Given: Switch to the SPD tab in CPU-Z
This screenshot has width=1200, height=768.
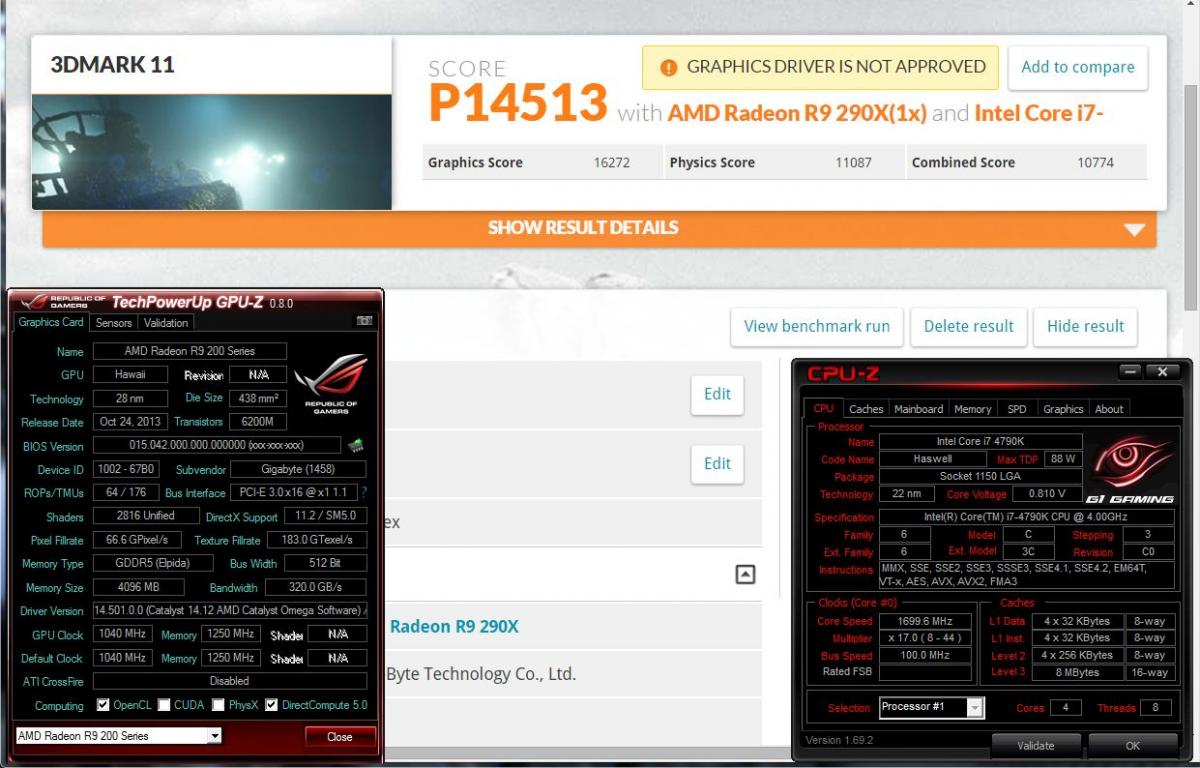Looking at the screenshot, I should 1017,409.
